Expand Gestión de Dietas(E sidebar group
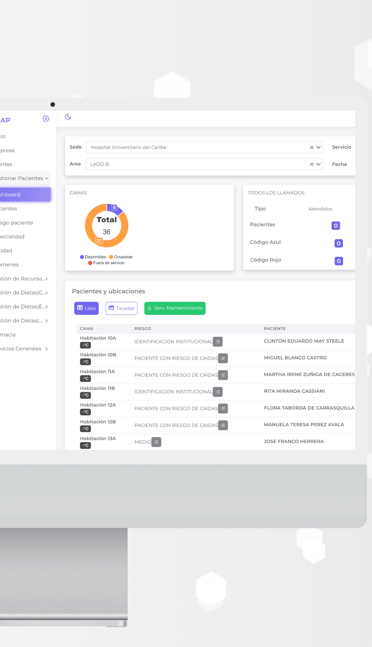The height and width of the screenshot is (647, 372). click(x=24, y=307)
